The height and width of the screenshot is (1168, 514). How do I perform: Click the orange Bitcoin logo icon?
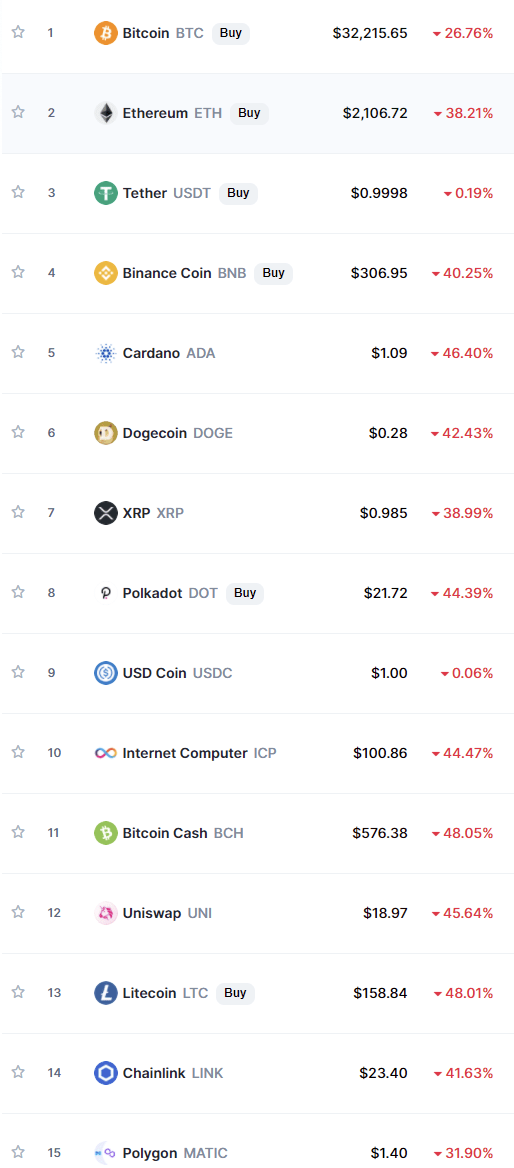point(106,34)
